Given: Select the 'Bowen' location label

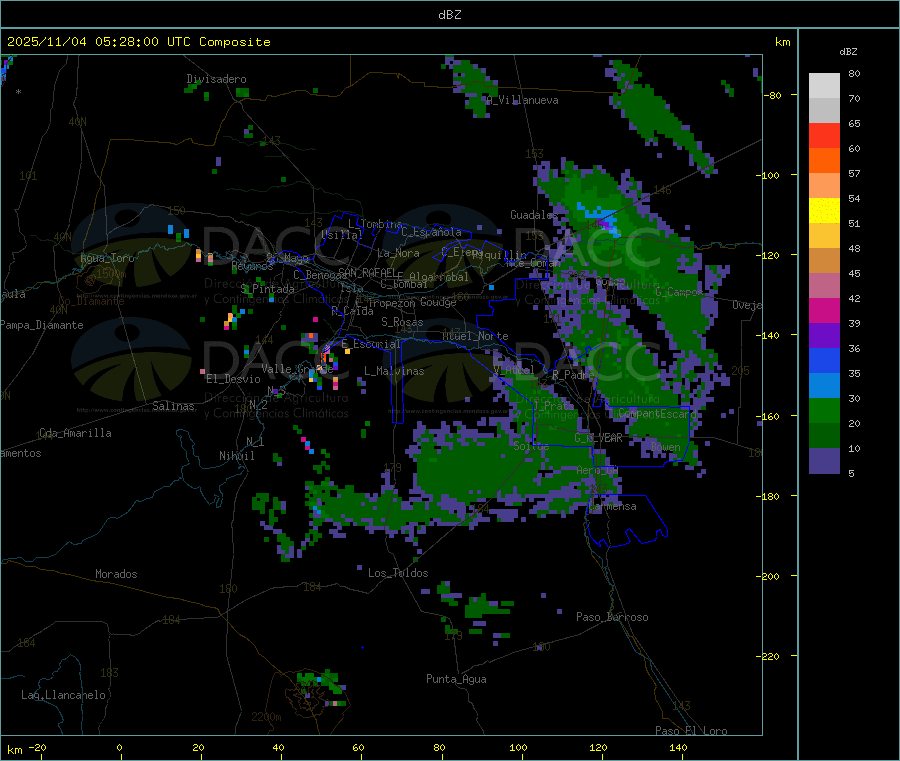Looking at the screenshot, I should pyautogui.click(x=666, y=447).
